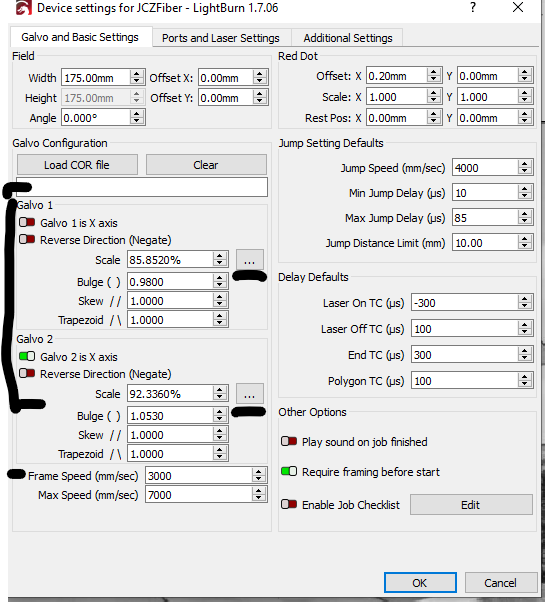This screenshot has width=545, height=602.
Task: Adjust the Jump Distance Limit stepper arrows
Action: click(x=525, y=243)
